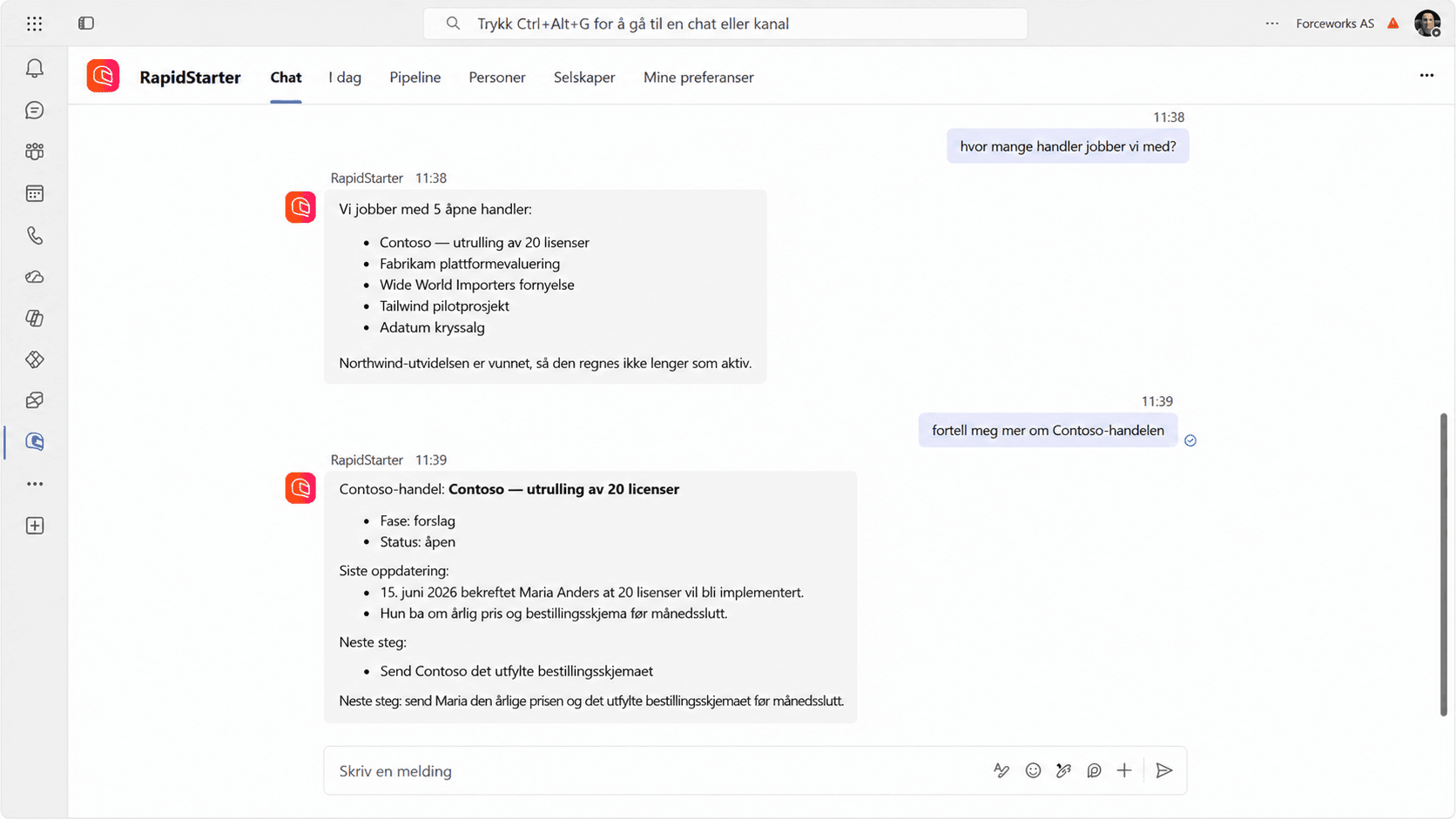Click 'hvor mange handler jobber vi med?' message
1456x819 pixels.
[x=1068, y=146]
